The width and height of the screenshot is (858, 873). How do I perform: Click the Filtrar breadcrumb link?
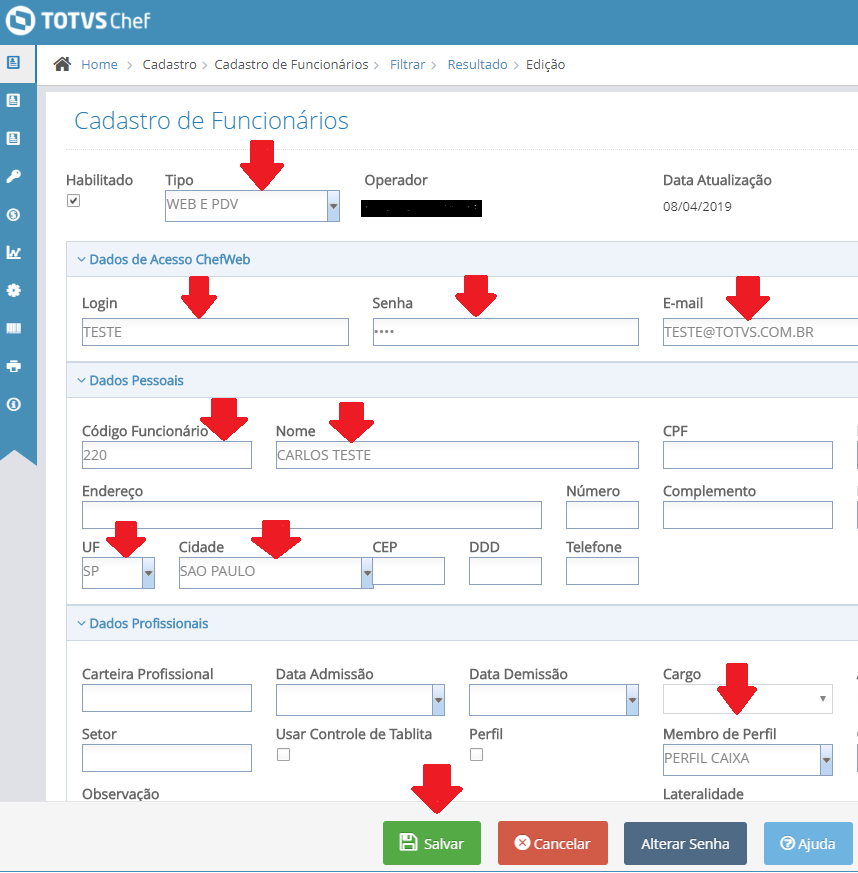[407, 65]
